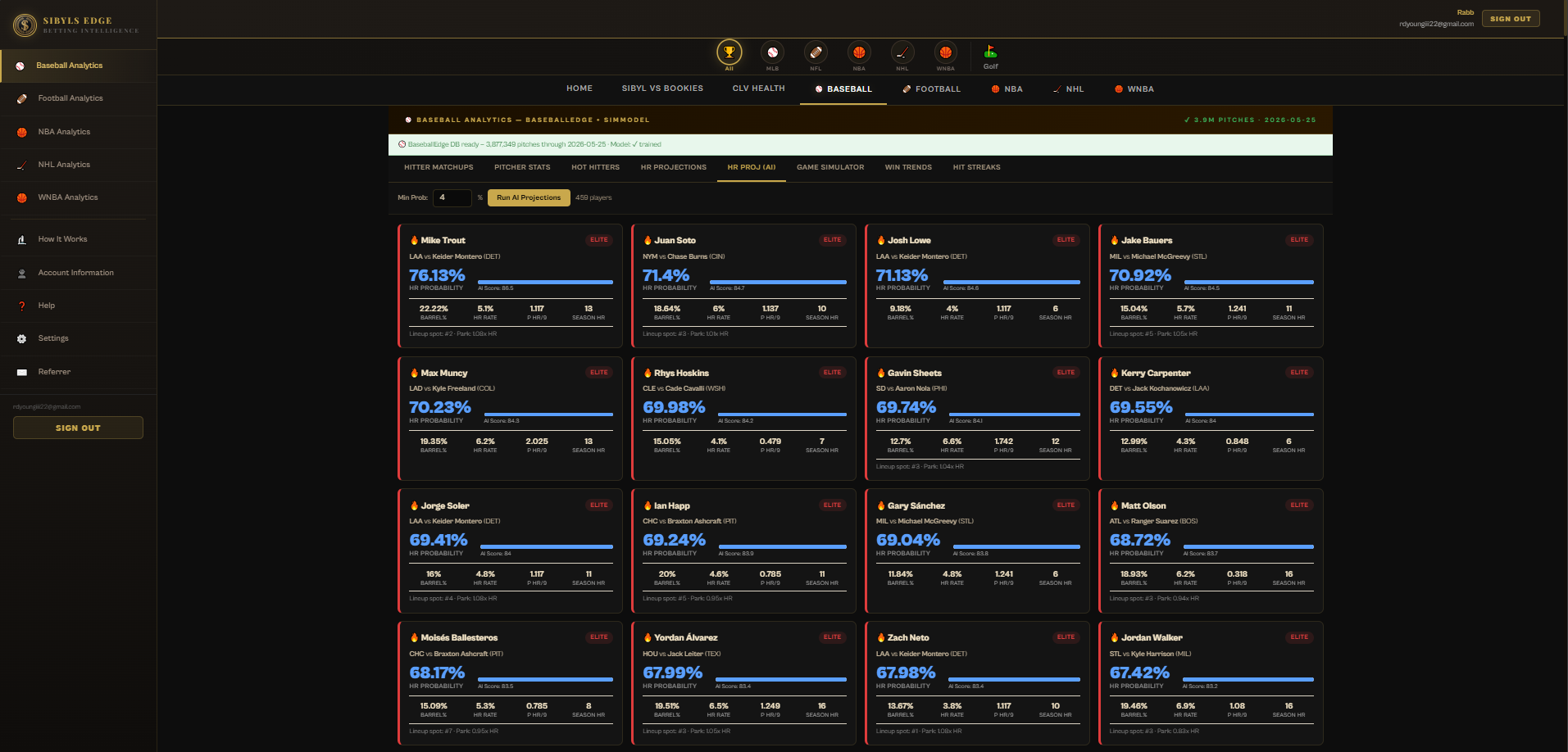Click the 3.9M PITCHES status text
Screen dimensions: 1568x752
(x=1250, y=120)
